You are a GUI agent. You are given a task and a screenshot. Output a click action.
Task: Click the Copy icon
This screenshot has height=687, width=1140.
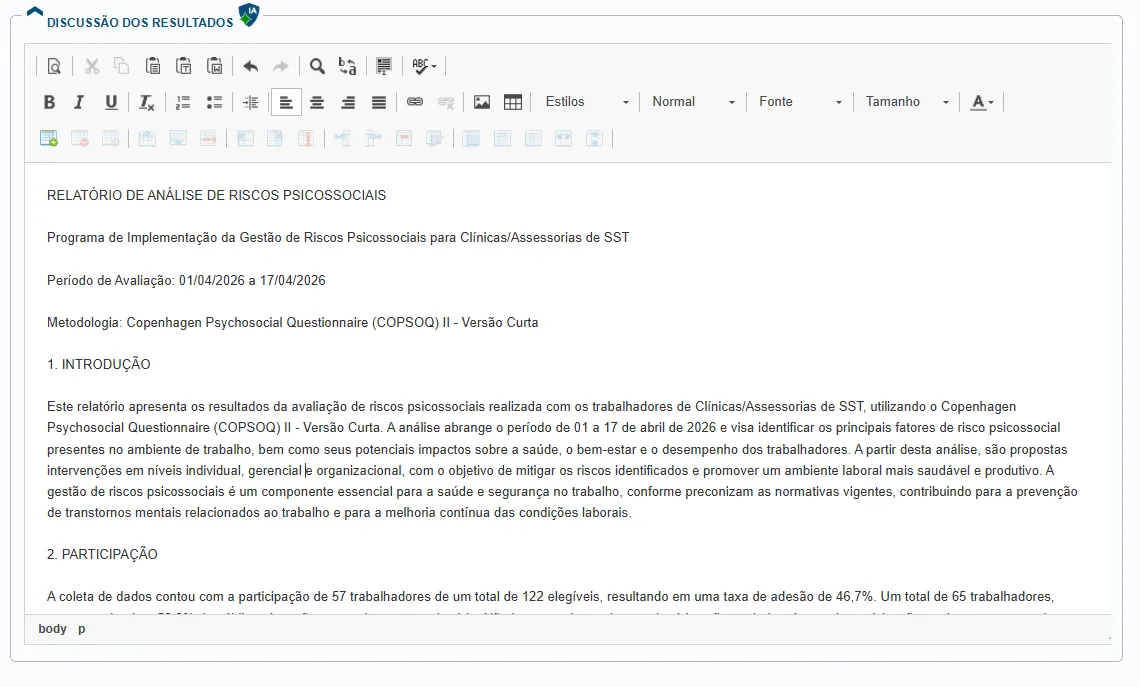tap(121, 66)
